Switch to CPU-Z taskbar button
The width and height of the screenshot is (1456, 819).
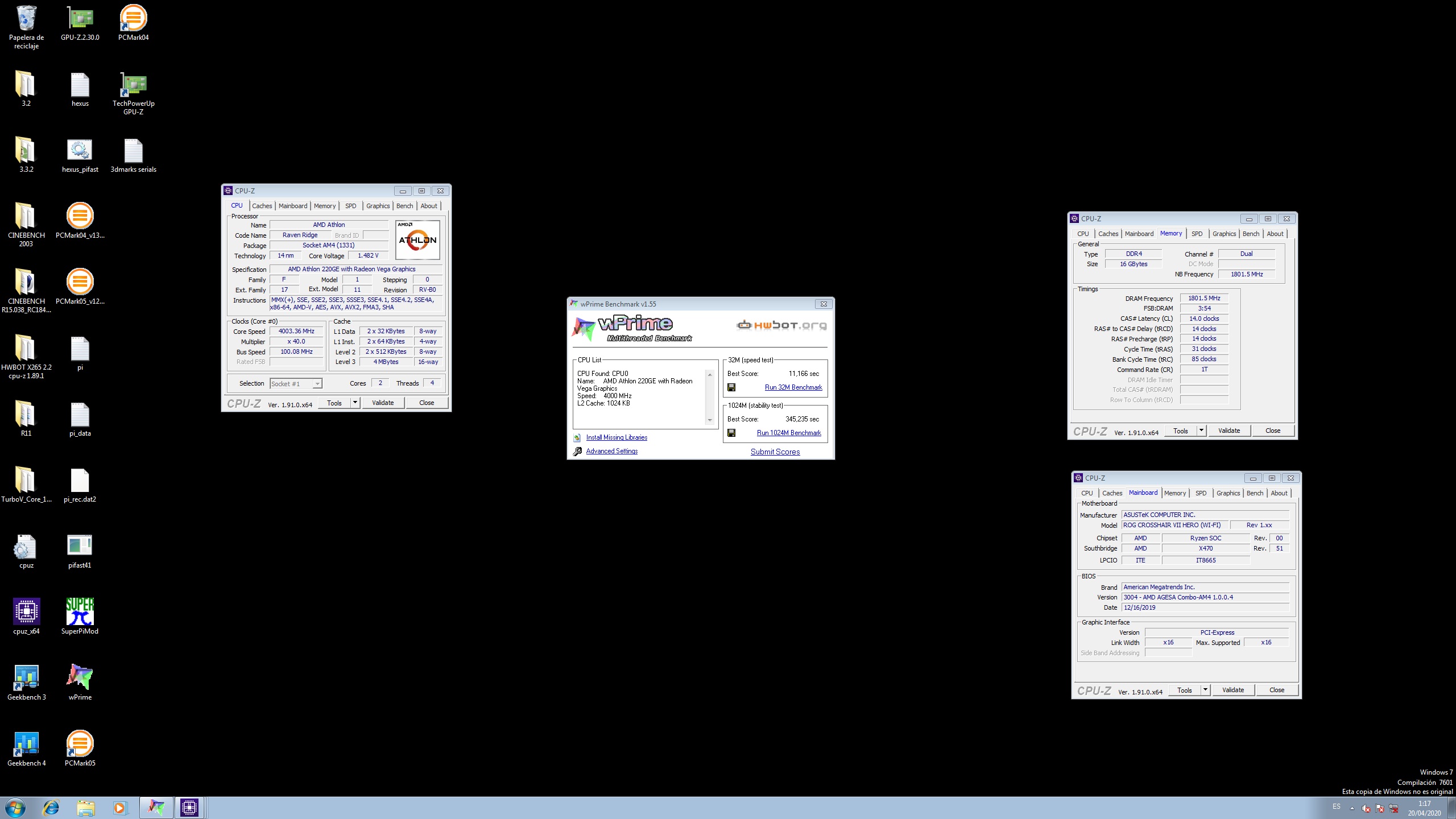click(x=189, y=808)
